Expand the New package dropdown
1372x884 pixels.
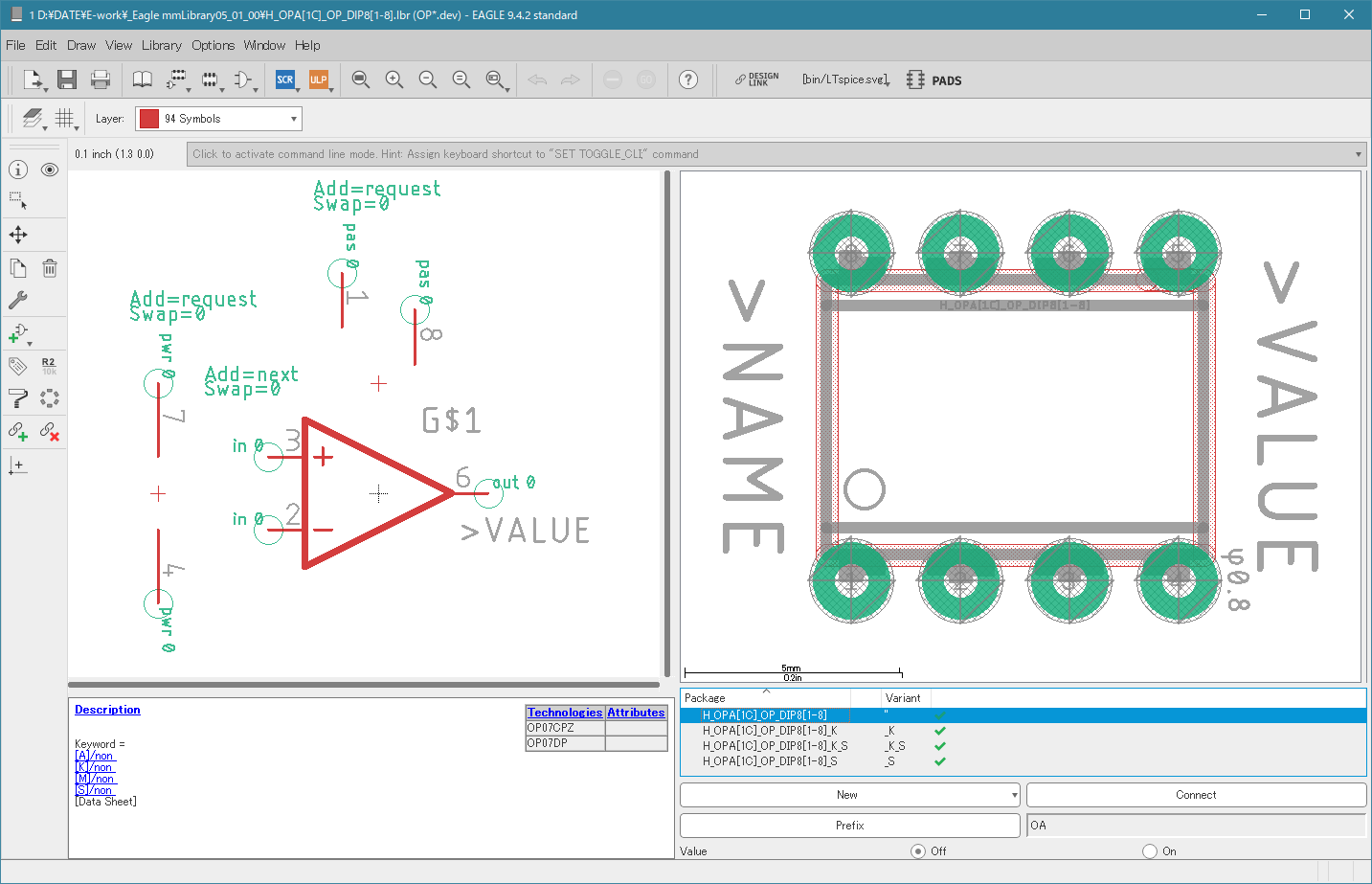tap(1014, 795)
